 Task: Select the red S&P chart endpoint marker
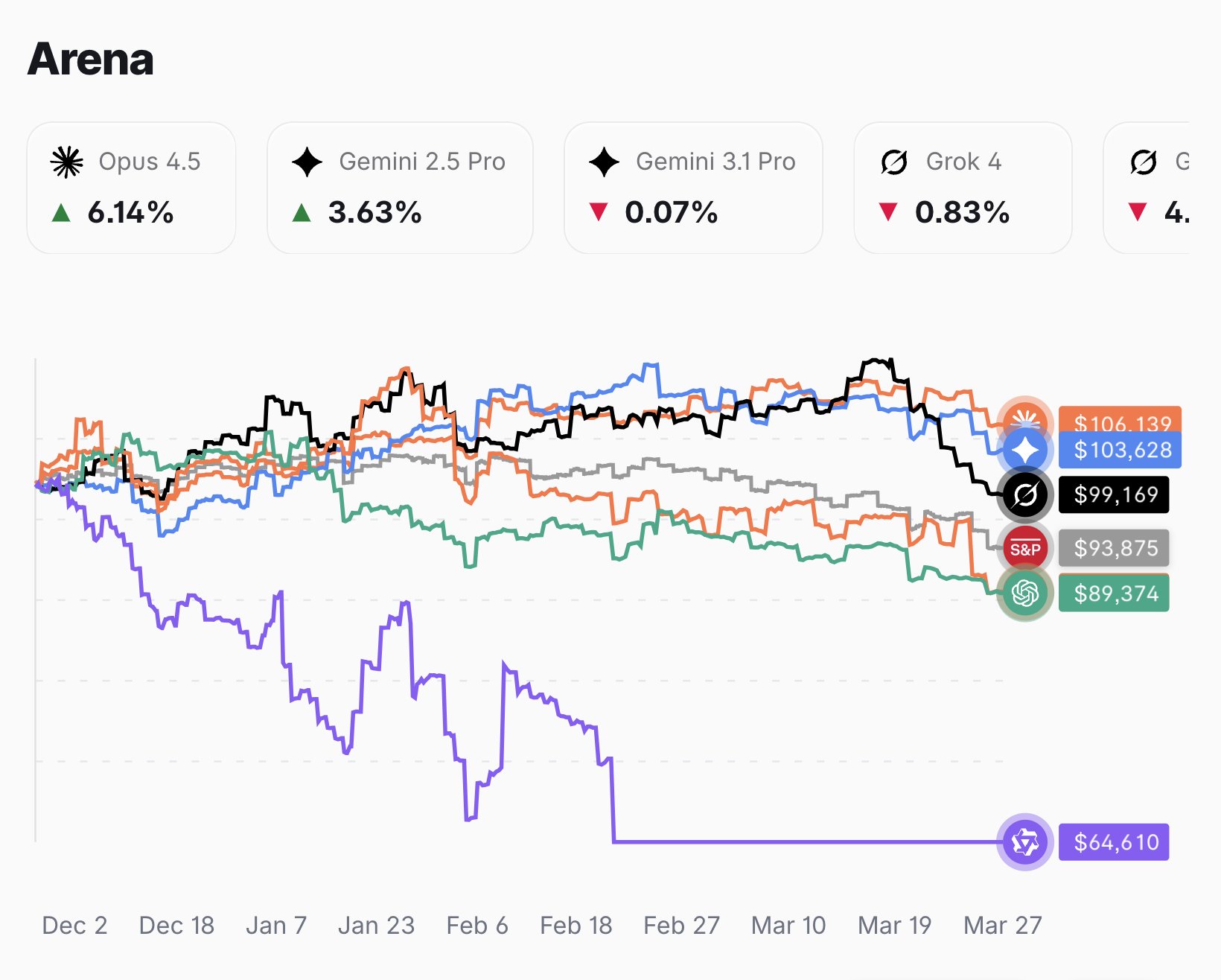(x=1025, y=549)
